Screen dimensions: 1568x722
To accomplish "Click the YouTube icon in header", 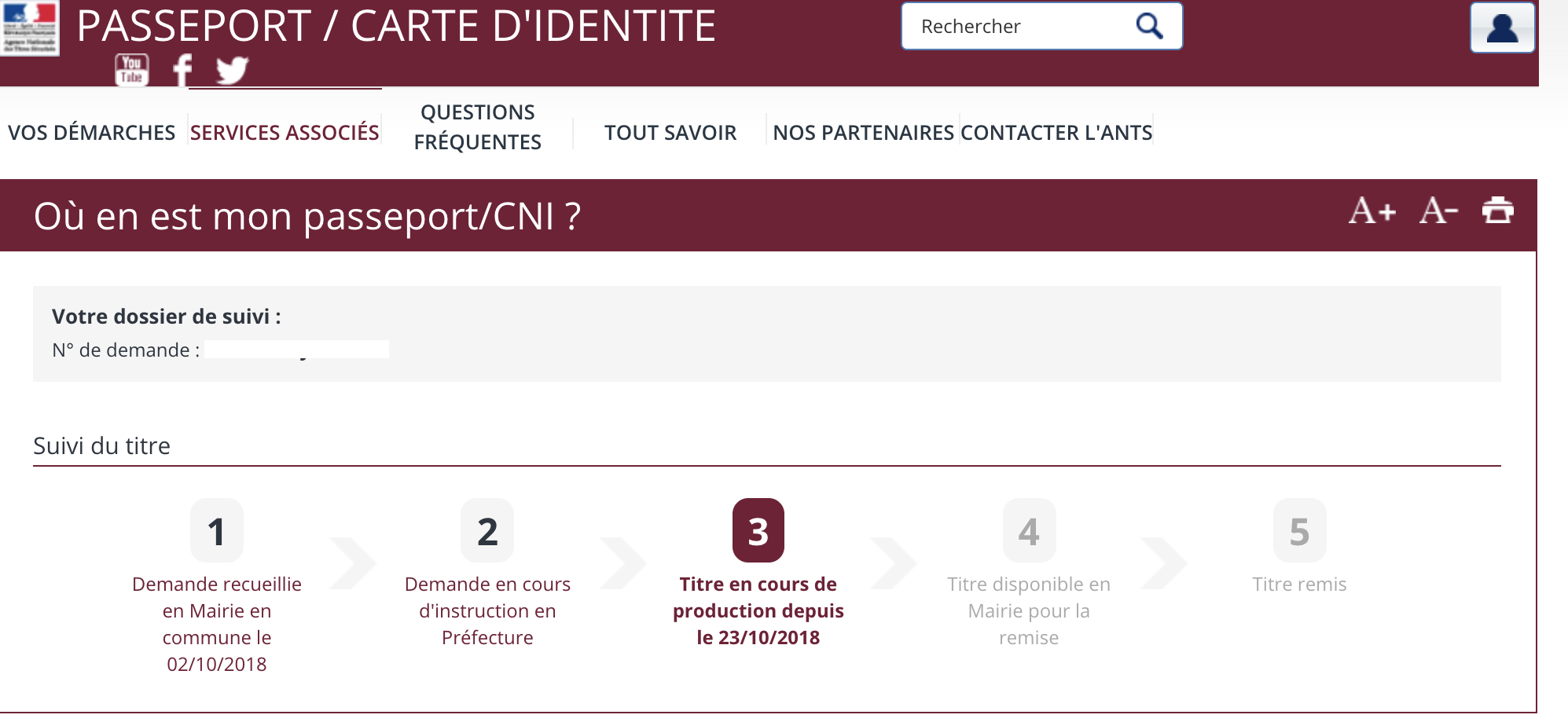I will 131,70.
